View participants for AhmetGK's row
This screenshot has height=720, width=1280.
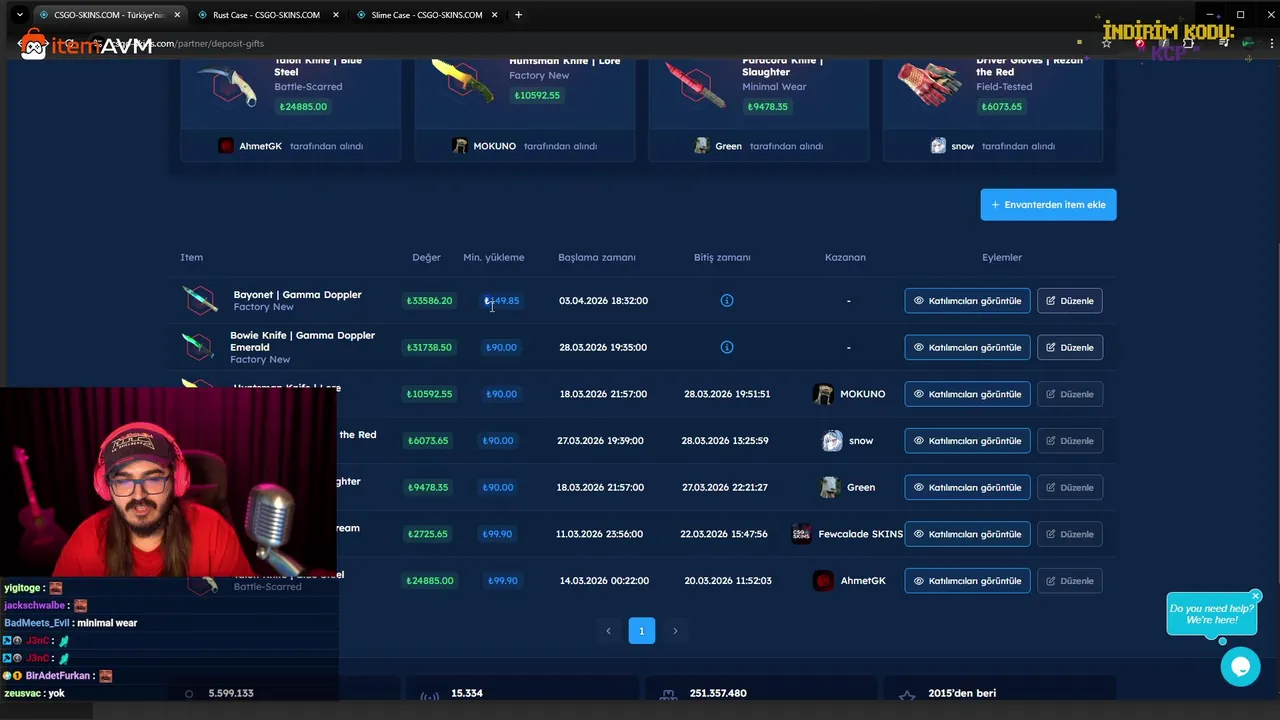[967, 580]
